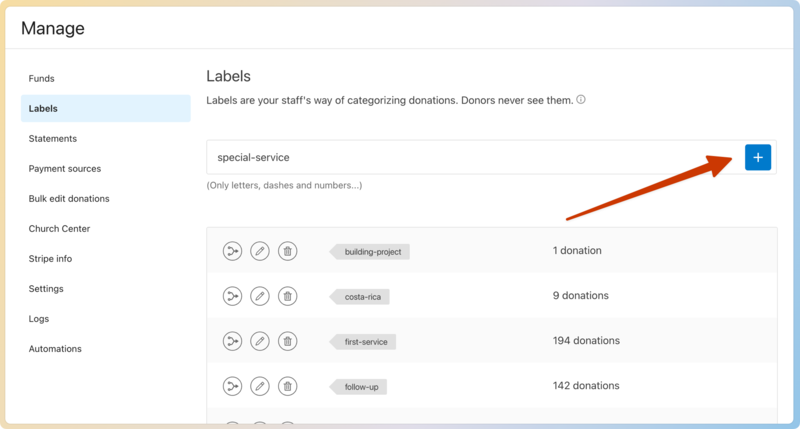The width and height of the screenshot is (800, 429).
Task: Click the costa-rica label tag
Action: (x=362, y=297)
